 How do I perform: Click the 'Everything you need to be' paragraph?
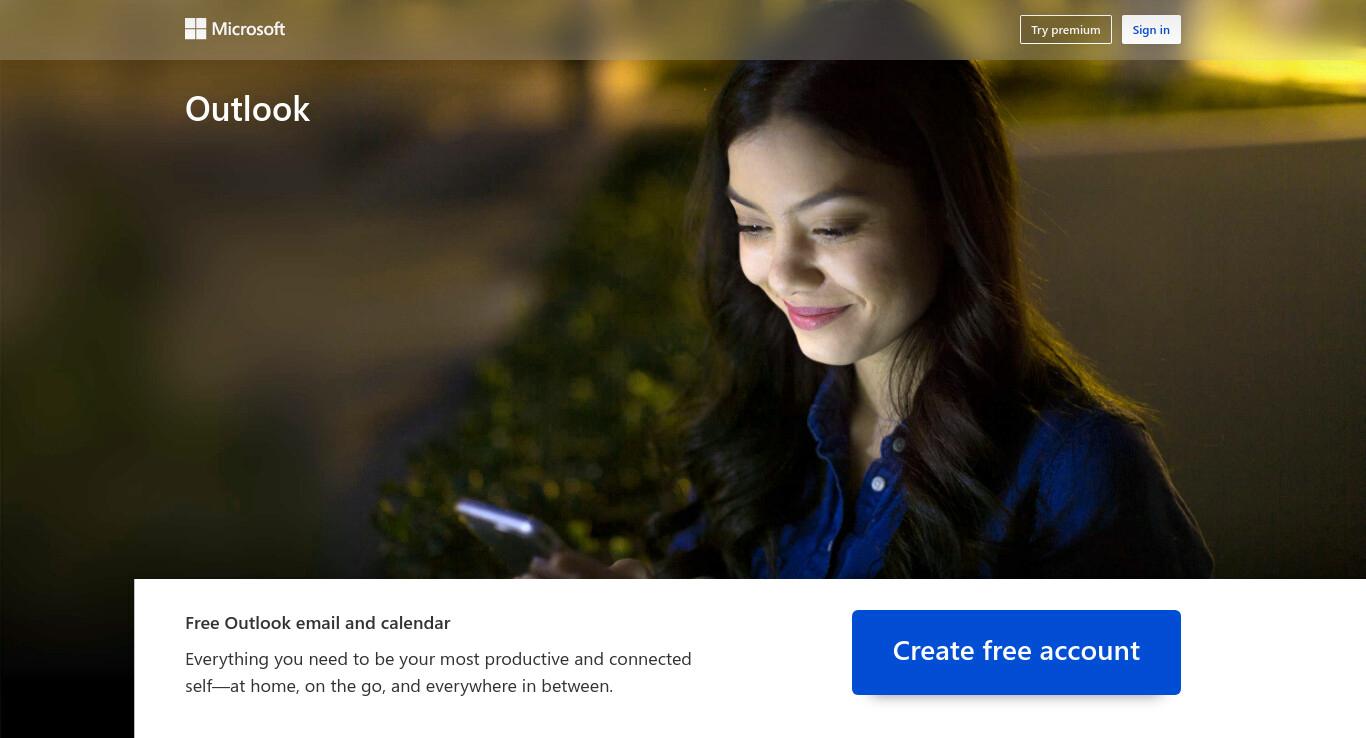(438, 672)
